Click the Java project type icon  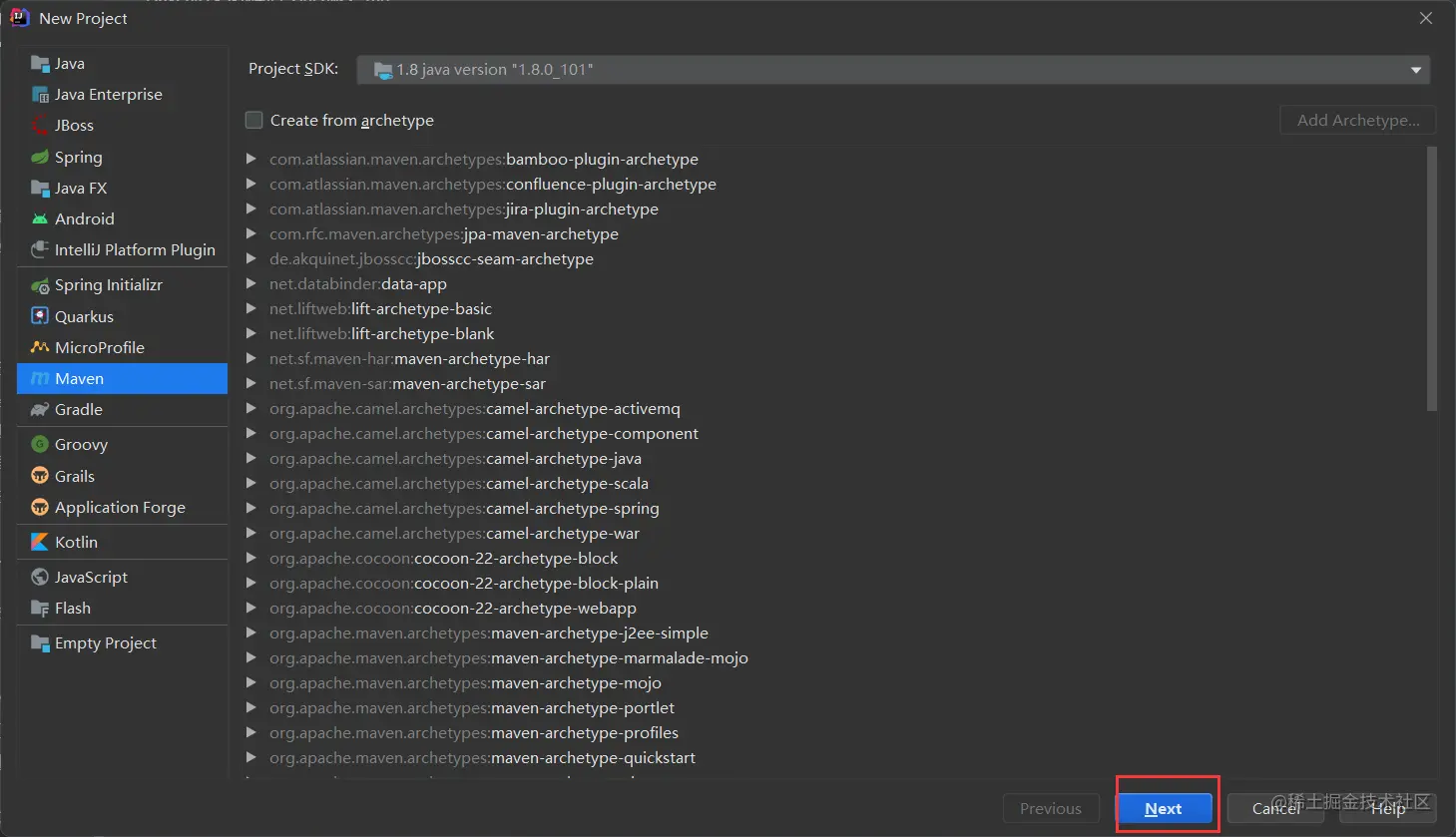[40, 64]
